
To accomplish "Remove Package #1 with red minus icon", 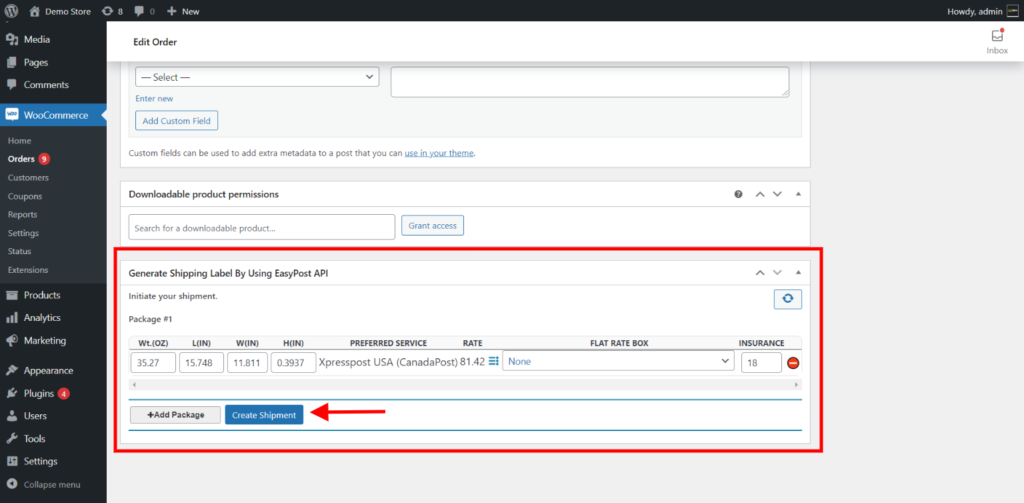I will 793,363.
